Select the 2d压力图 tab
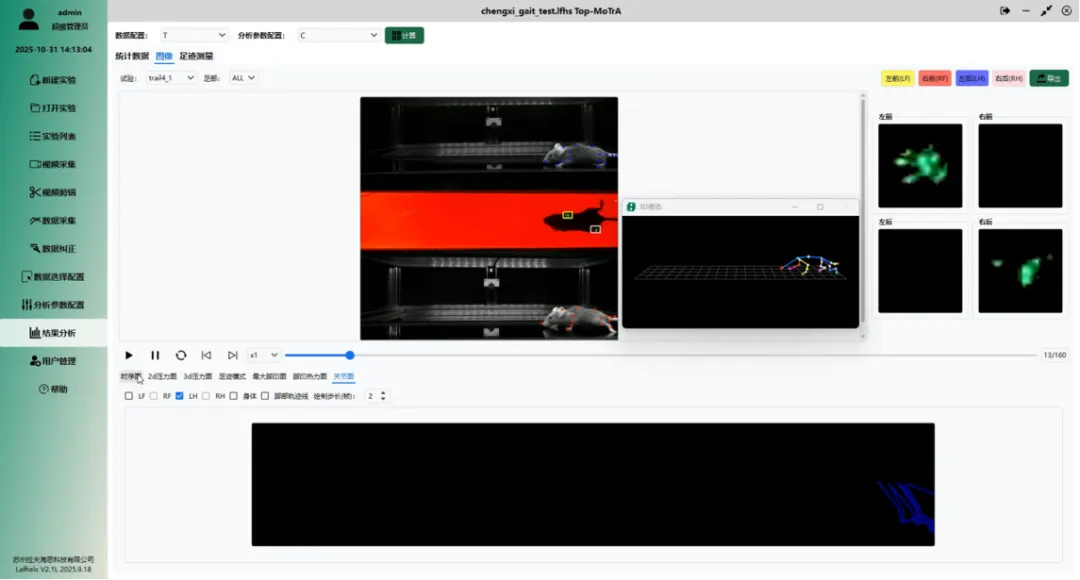The height and width of the screenshot is (580, 1080). (x=162, y=376)
